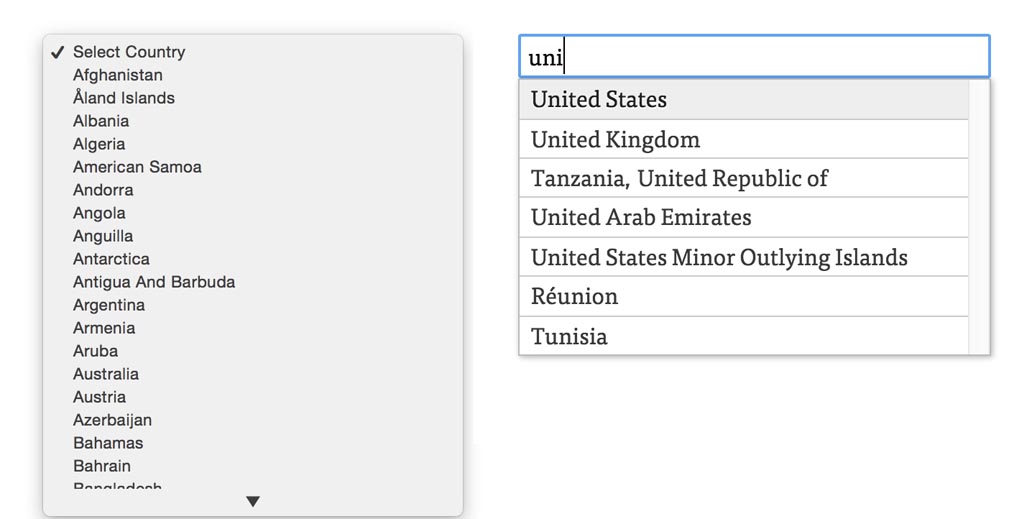
Task: Choose Antarctica in the dropdown list
Action: click(x=111, y=259)
